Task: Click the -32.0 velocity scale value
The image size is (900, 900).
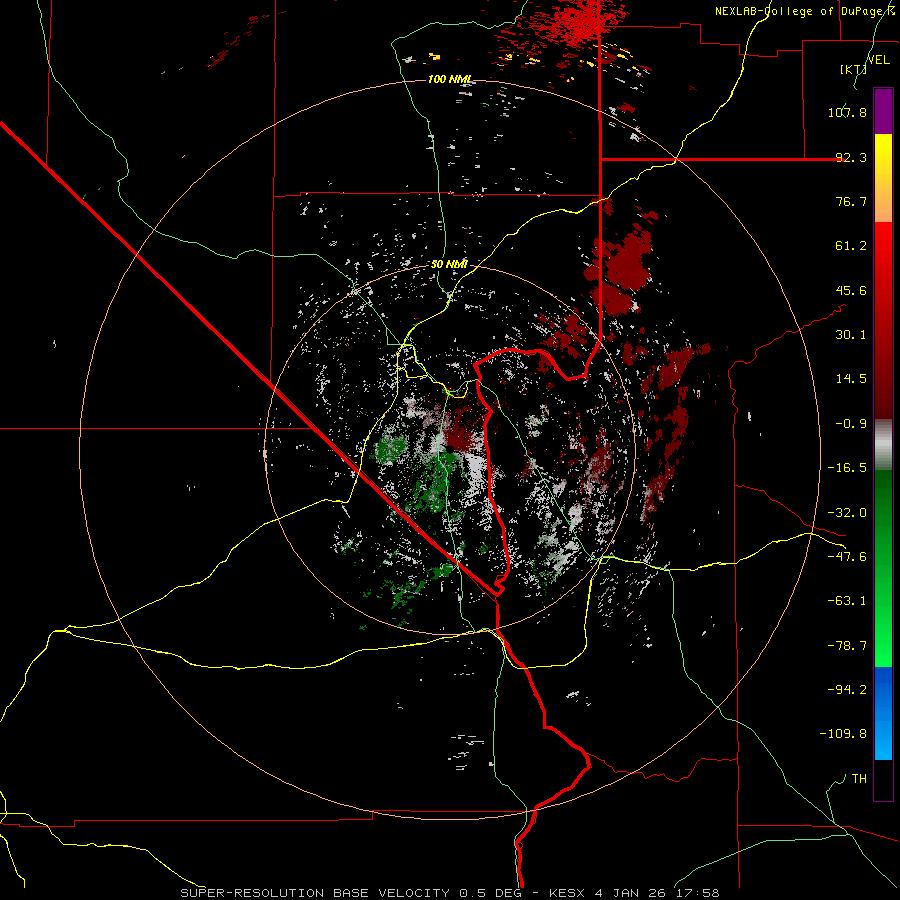Action: point(847,513)
